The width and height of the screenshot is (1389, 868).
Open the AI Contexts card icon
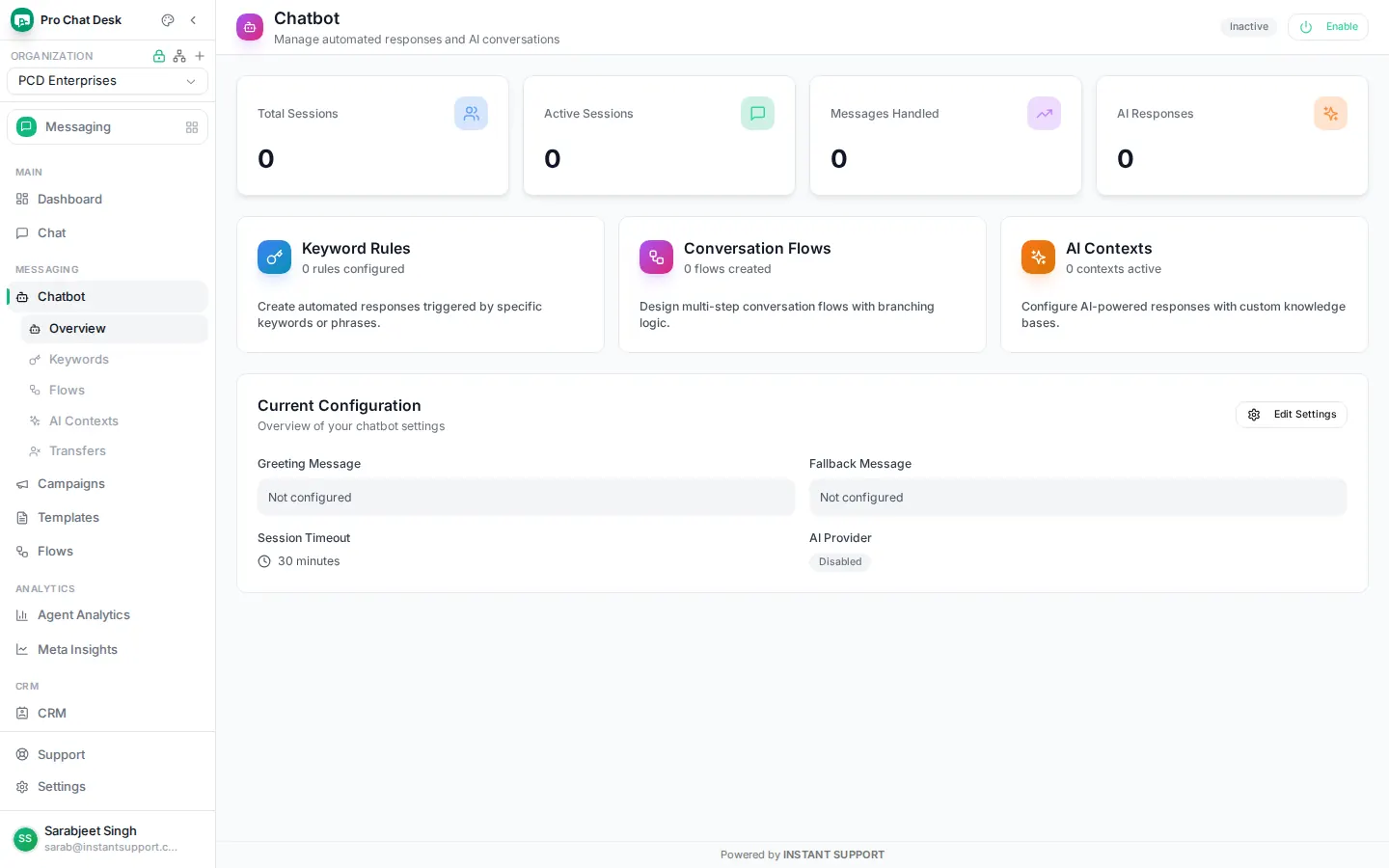pos(1038,258)
